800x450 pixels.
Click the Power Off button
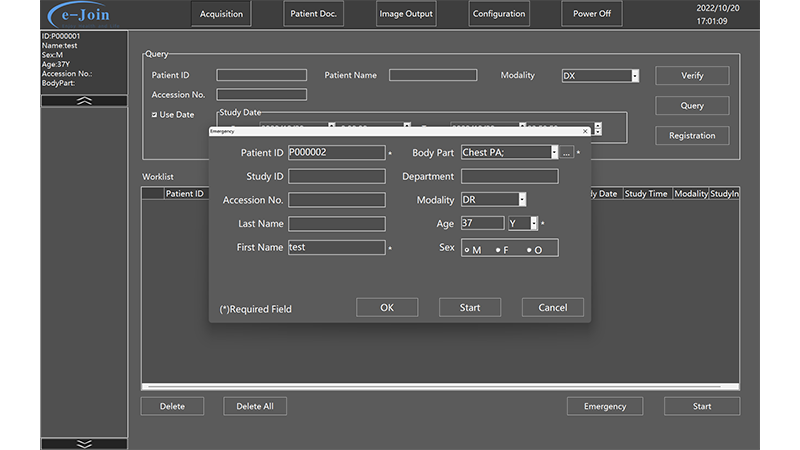[592, 14]
